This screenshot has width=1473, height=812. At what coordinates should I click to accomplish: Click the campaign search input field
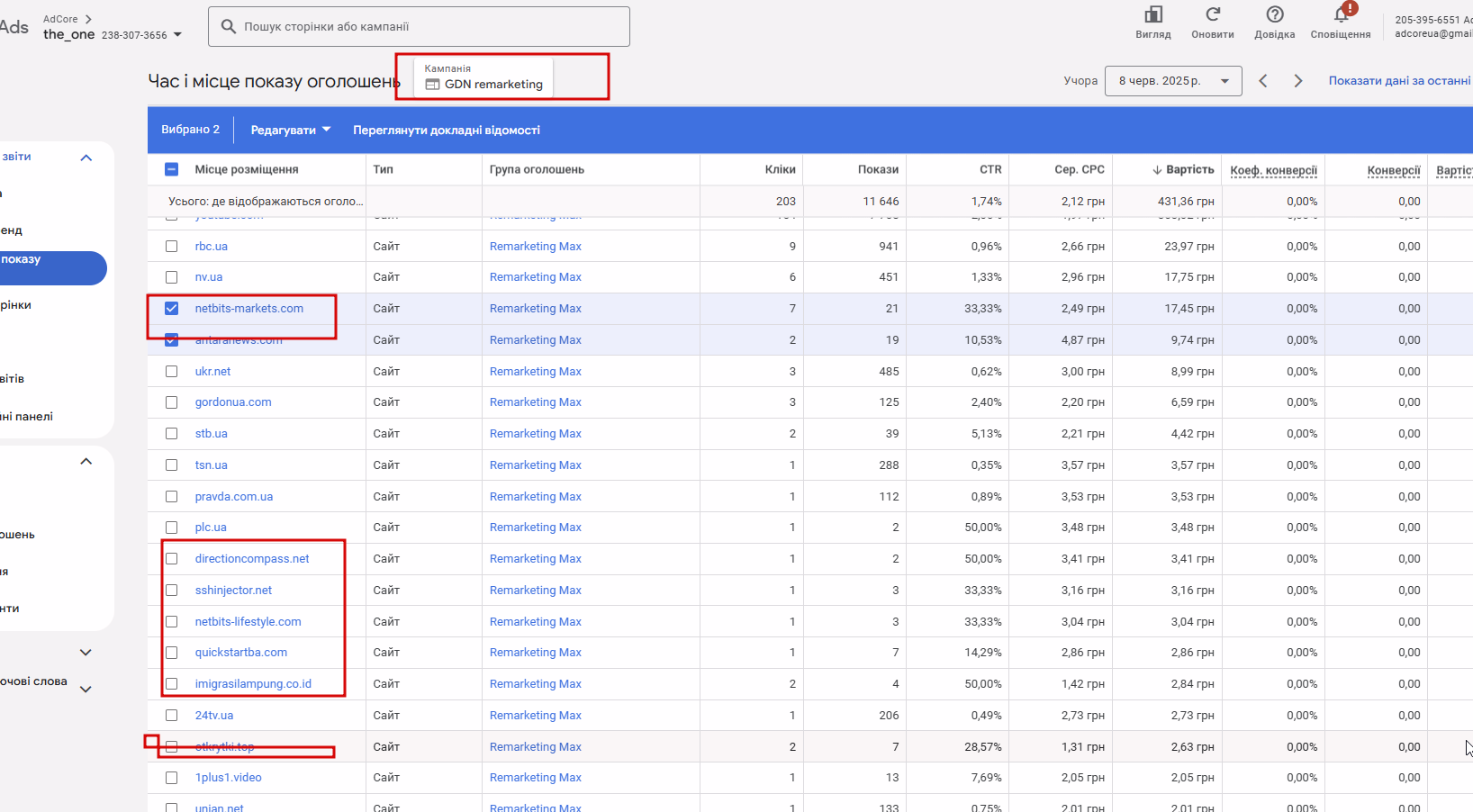tap(419, 27)
